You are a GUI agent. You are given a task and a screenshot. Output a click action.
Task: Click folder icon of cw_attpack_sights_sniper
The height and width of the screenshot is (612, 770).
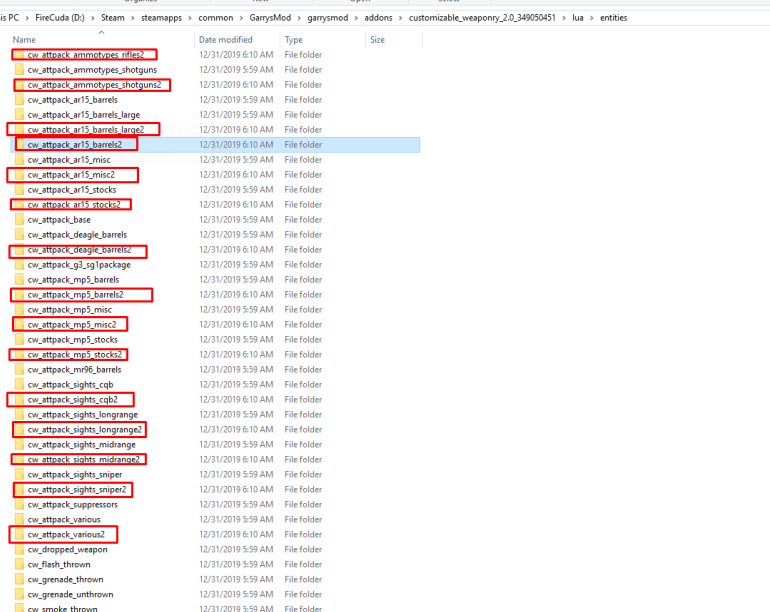19,474
